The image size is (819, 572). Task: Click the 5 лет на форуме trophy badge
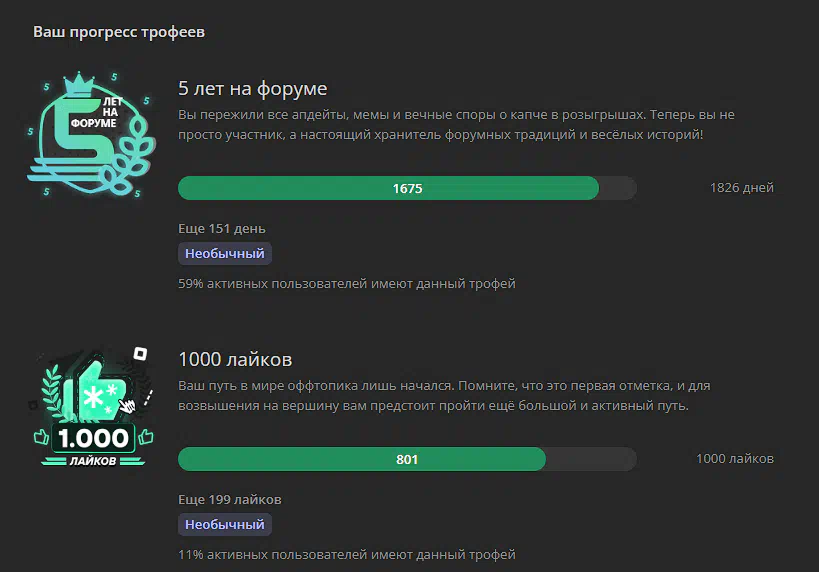91,134
